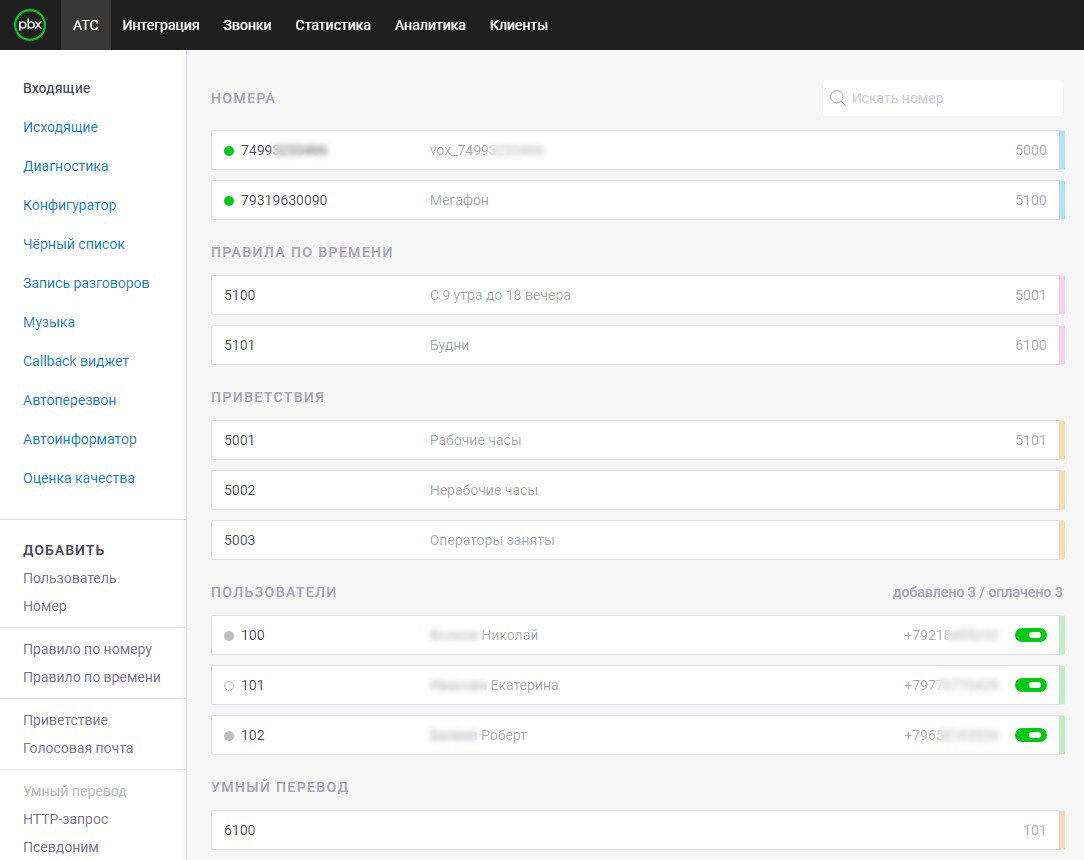Image resolution: width=1084 pixels, height=860 pixels.
Task: Open time rule 5101 Будни
Action: pyautogui.click(x=637, y=345)
